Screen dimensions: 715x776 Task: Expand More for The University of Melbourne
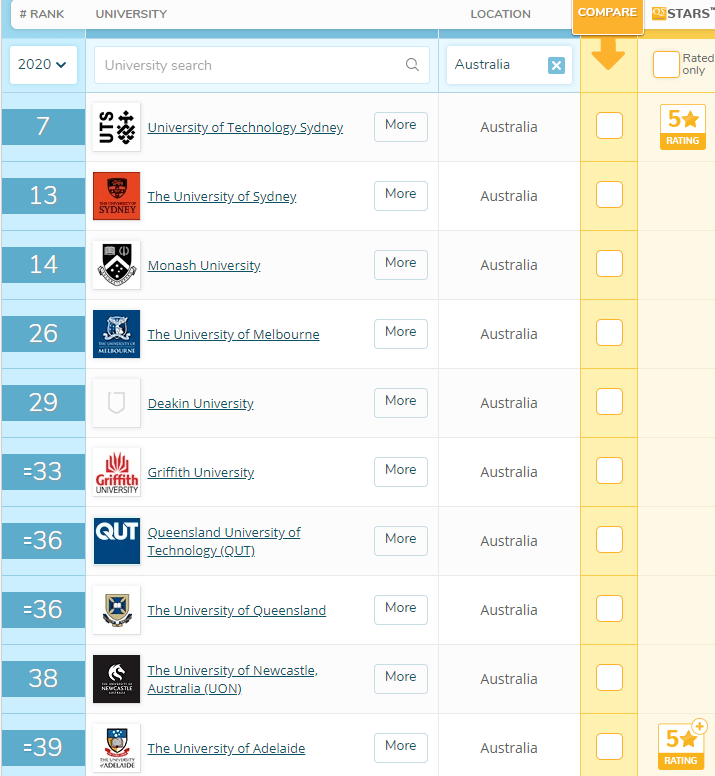click(x=400, y=333)
